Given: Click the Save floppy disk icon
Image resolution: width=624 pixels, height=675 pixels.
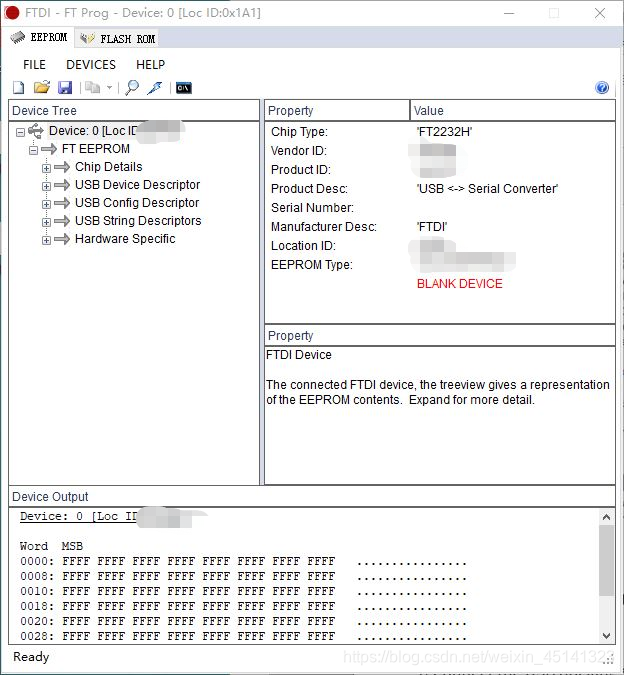Looking at the screenshot, I should 65,87.
